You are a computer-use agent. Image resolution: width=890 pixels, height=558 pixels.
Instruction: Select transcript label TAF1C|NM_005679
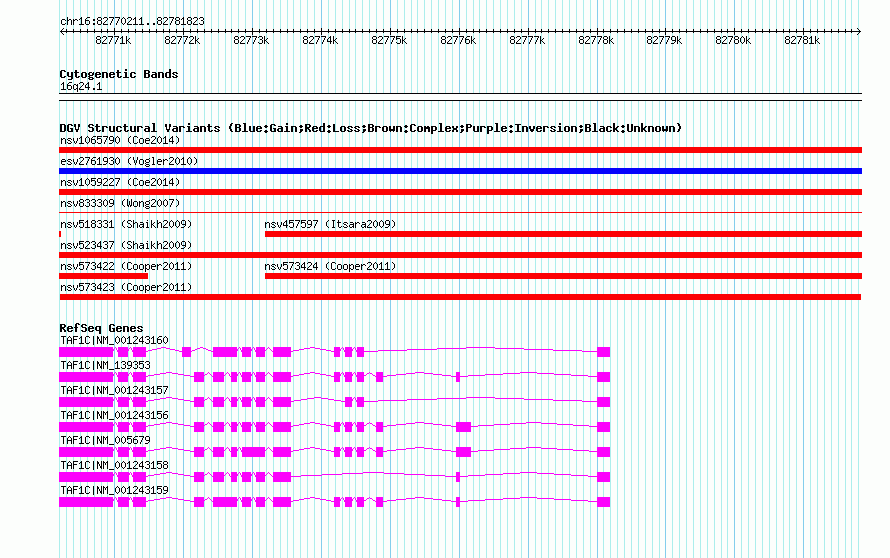point(105,440)
